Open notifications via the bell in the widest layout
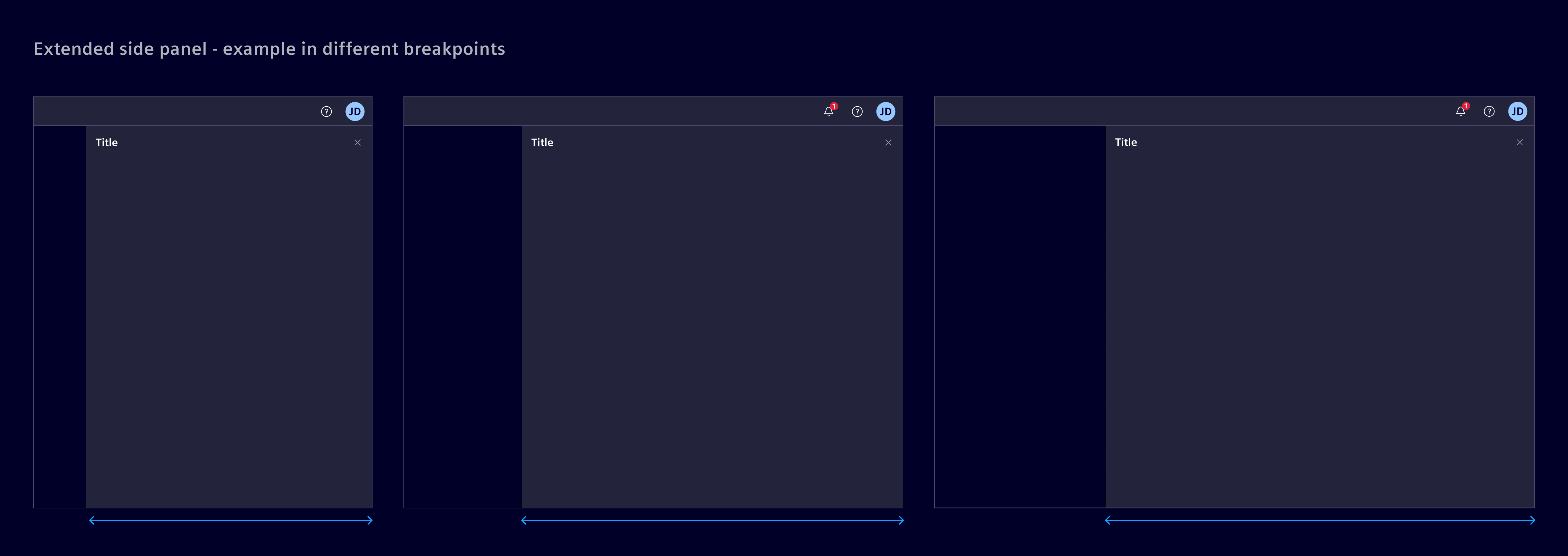 tap(1460, 111)
